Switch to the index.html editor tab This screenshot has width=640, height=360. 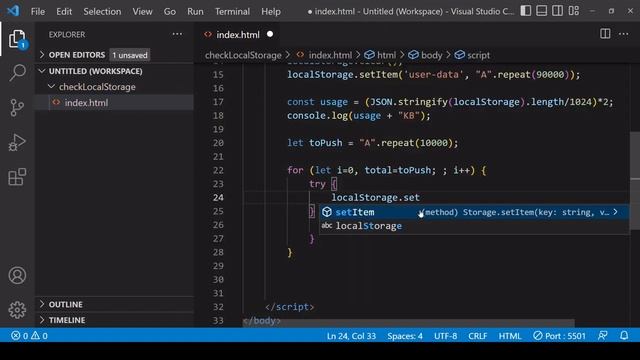(x=238, y=35)
